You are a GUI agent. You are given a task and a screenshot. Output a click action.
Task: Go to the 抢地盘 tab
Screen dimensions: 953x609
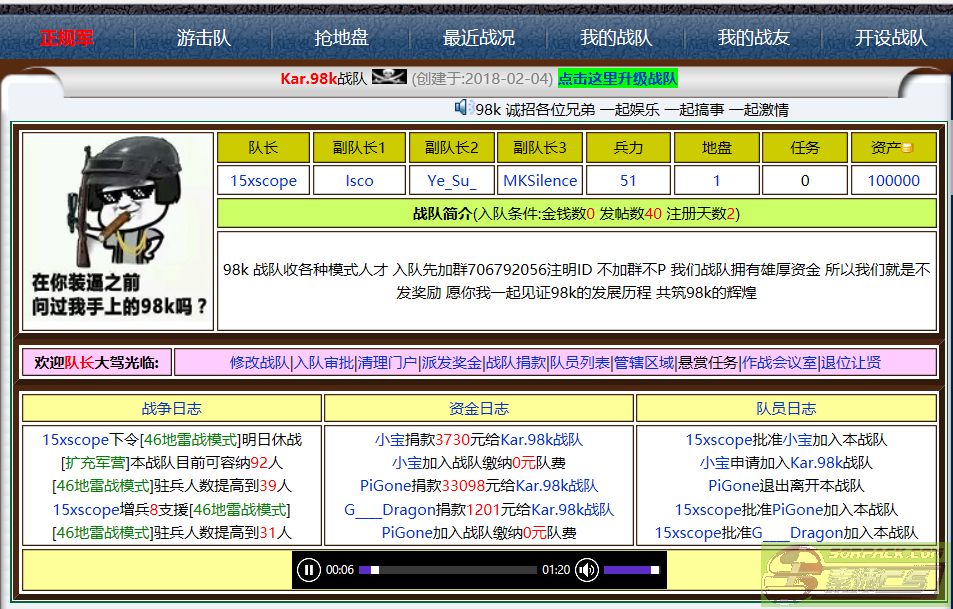pos(341,38)
